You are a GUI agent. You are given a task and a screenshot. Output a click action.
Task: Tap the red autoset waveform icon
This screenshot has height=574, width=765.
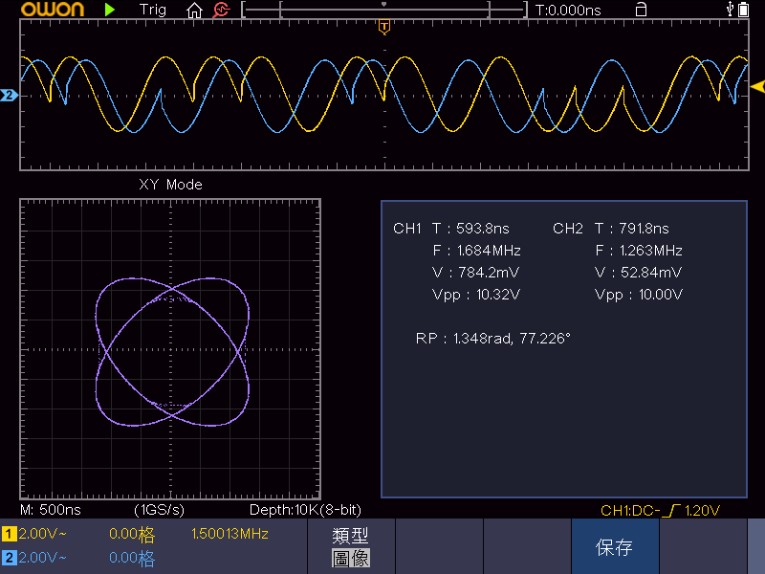(x=221, y=10)
